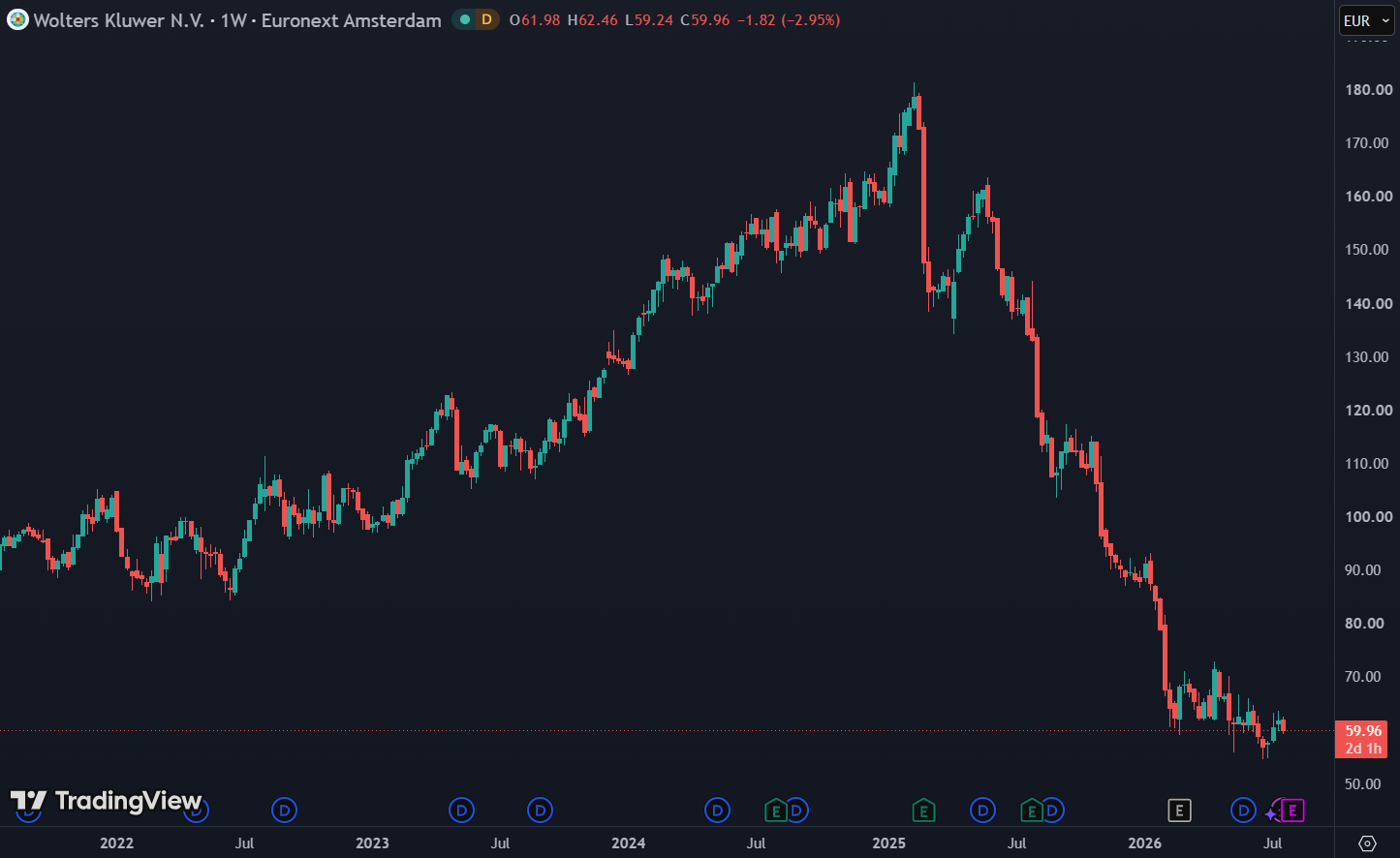Click the 150.00 price axis label
This screenshot has width=1400, height=858.
tap(1368, 250)
